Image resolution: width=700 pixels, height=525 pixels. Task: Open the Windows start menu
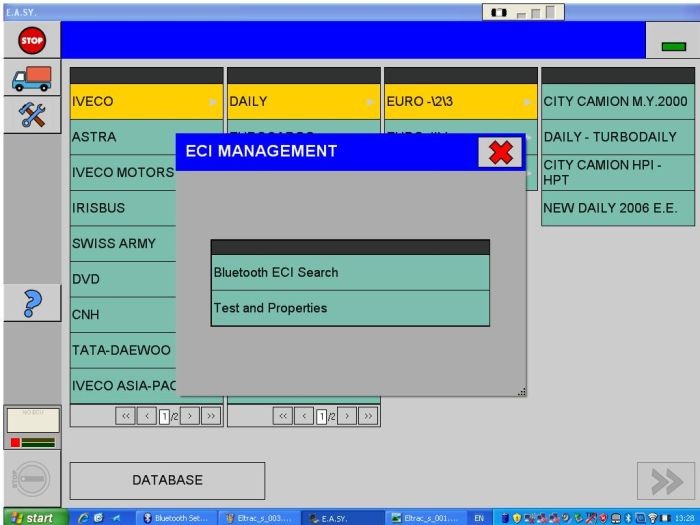pos(36,518)
